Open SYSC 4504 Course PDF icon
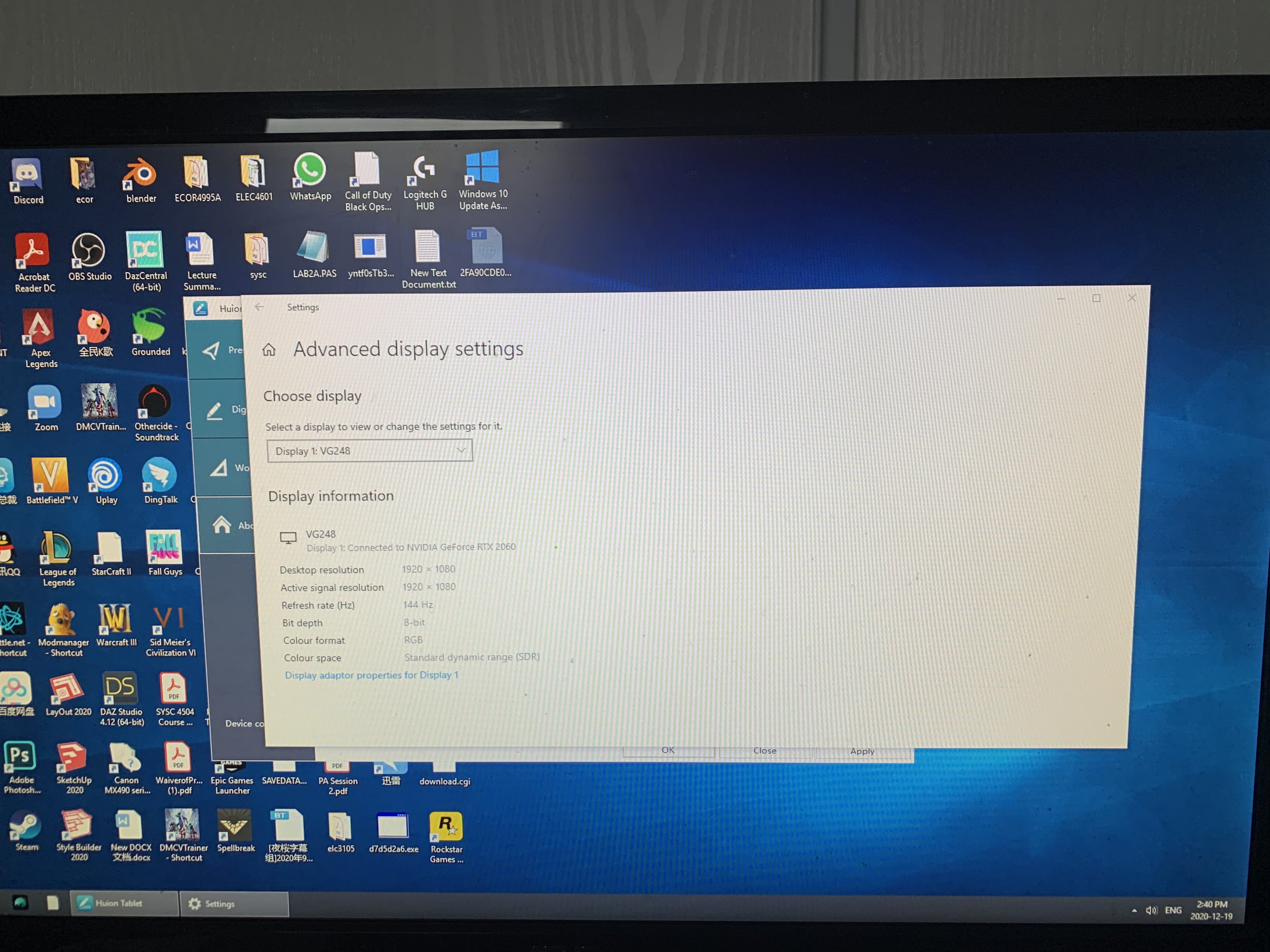The height and width of the screenshot is (952, 1270). point(175,700)
